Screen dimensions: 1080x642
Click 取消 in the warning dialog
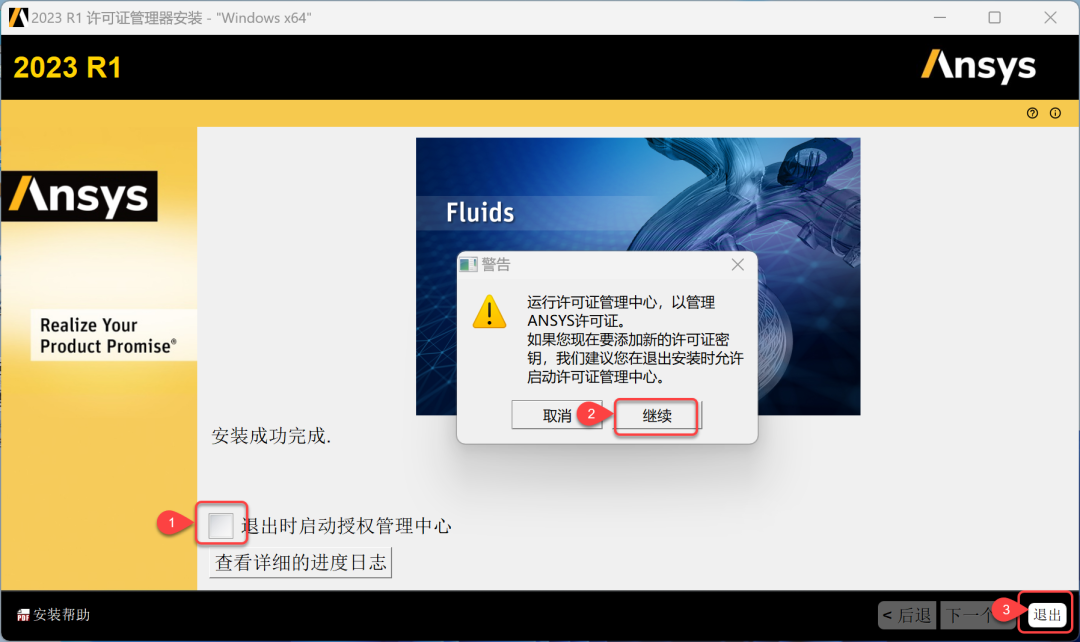click(x=557, y=415)
